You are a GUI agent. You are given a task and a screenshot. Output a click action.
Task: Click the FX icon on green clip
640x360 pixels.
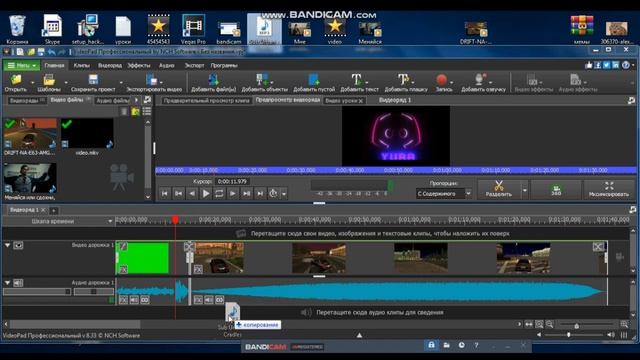pyautogui.click(x=123, y=269)
